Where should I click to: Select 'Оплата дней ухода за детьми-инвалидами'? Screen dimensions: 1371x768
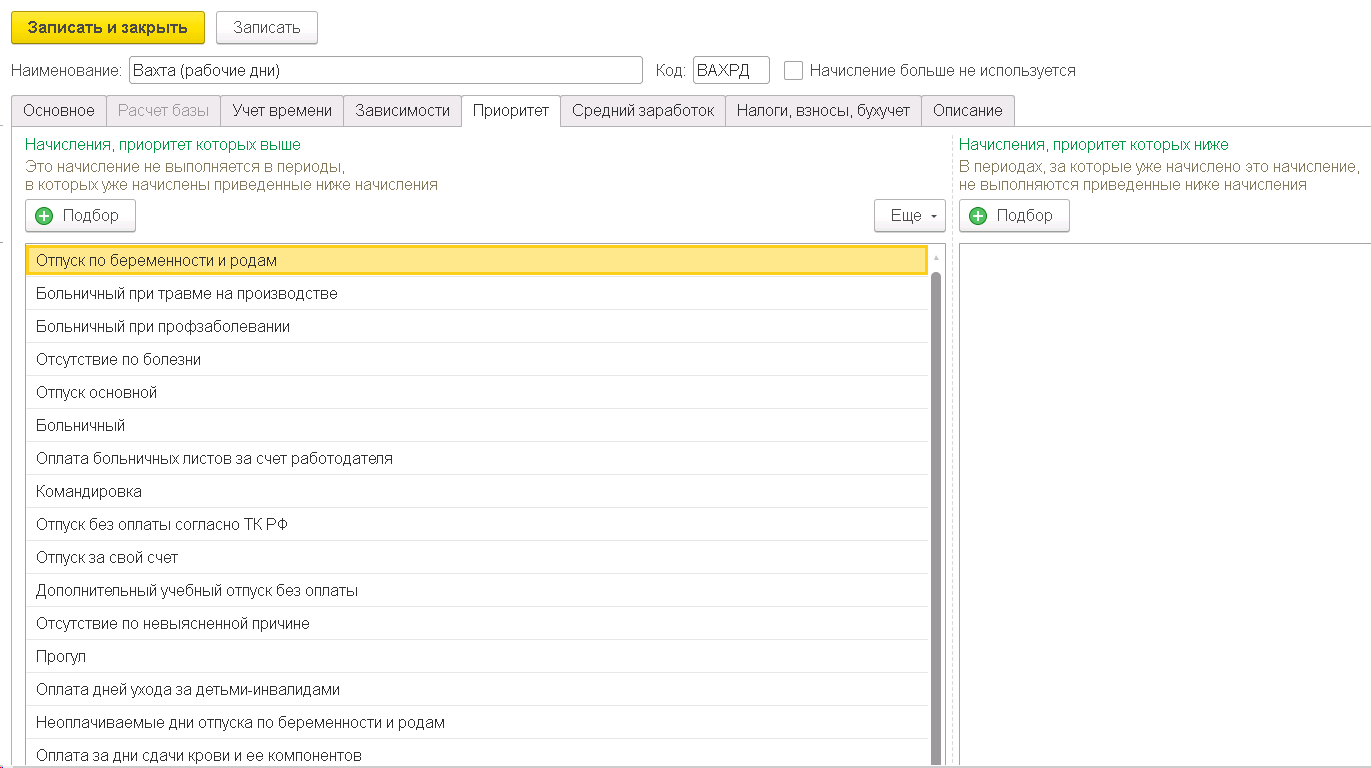tap(477, 689)
